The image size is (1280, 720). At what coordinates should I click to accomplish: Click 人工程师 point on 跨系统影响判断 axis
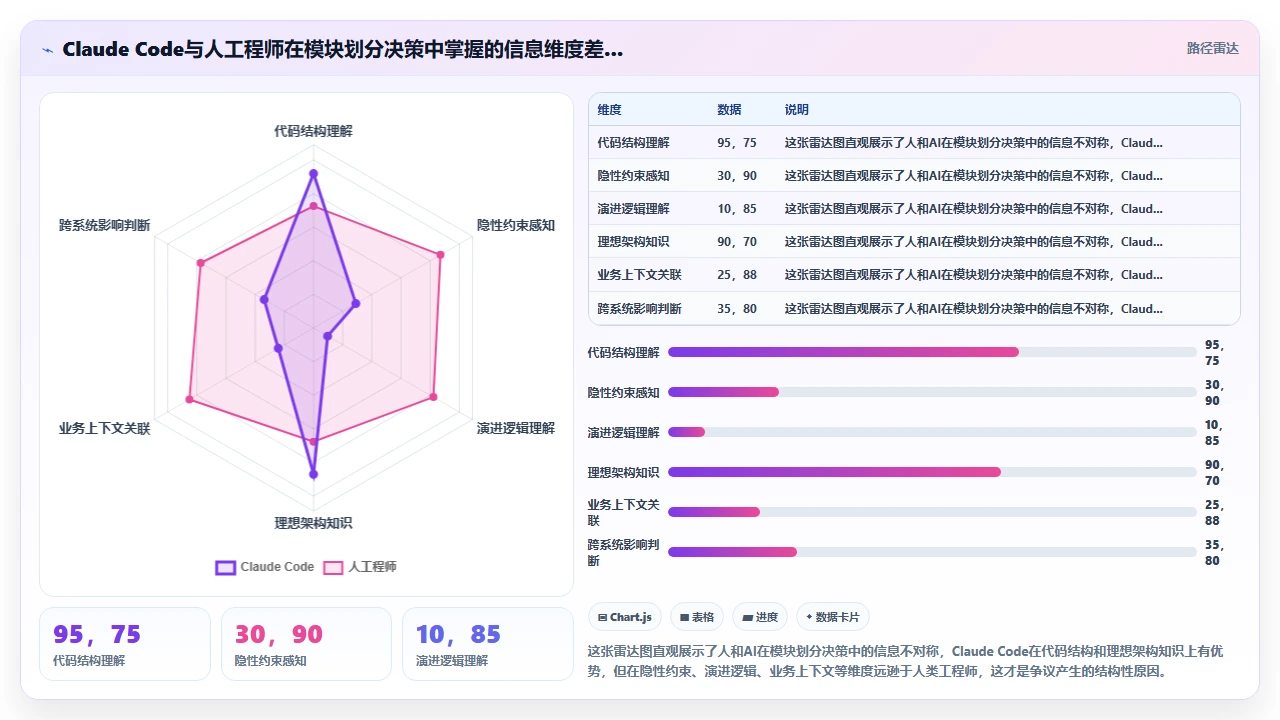(x=201, y=263)
